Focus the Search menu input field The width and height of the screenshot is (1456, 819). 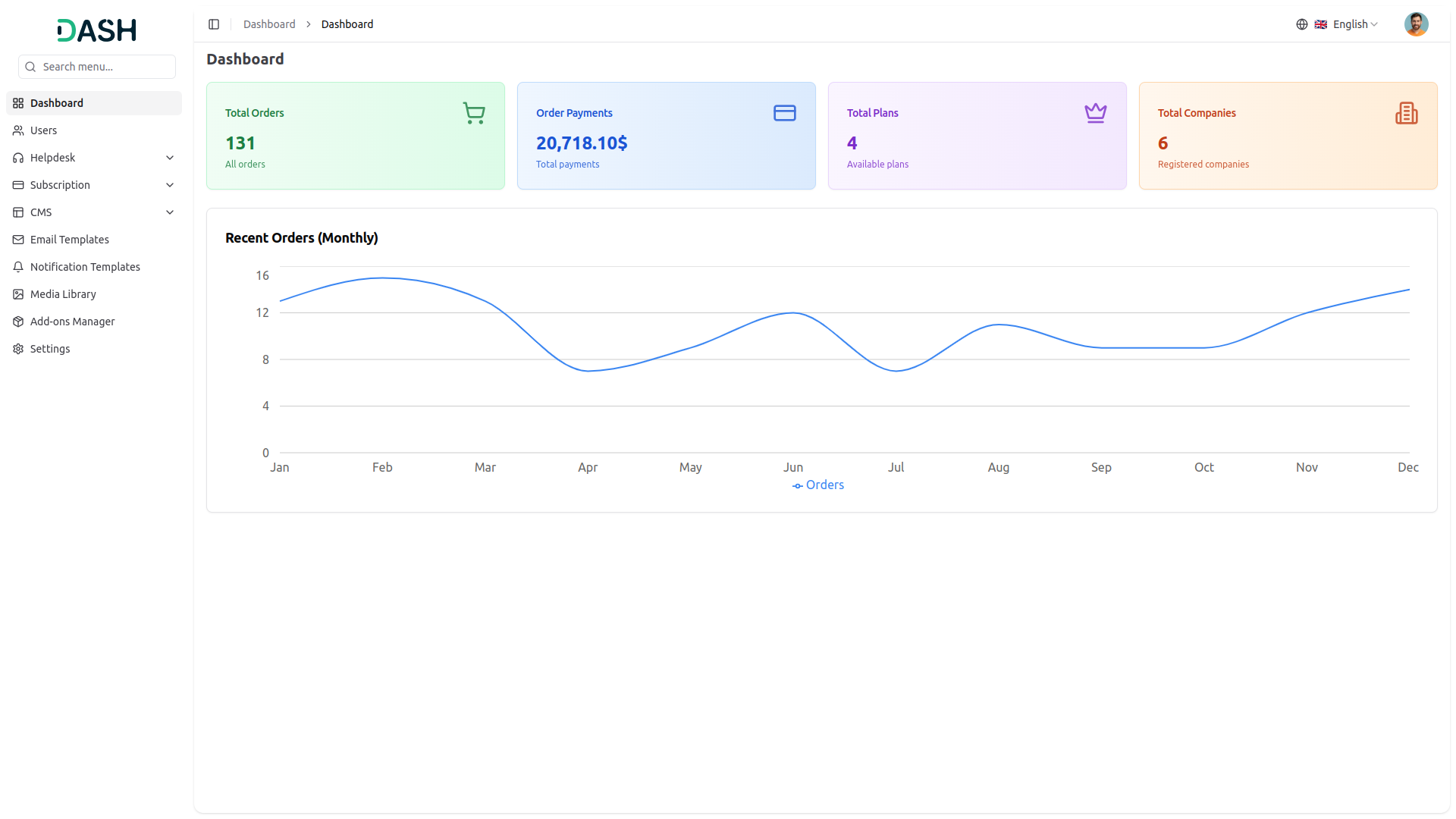click(105, 67)
